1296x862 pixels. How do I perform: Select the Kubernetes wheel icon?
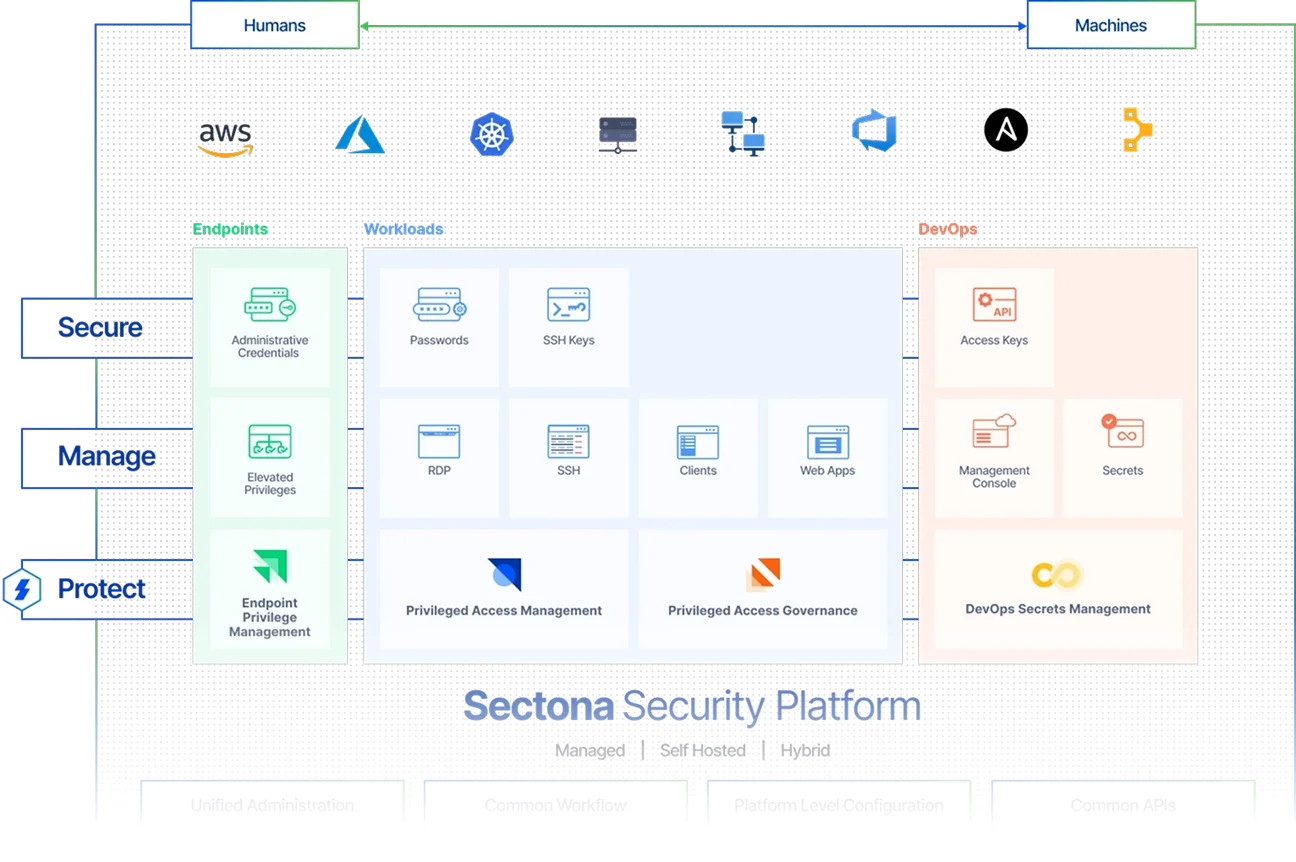coord(491,134)
